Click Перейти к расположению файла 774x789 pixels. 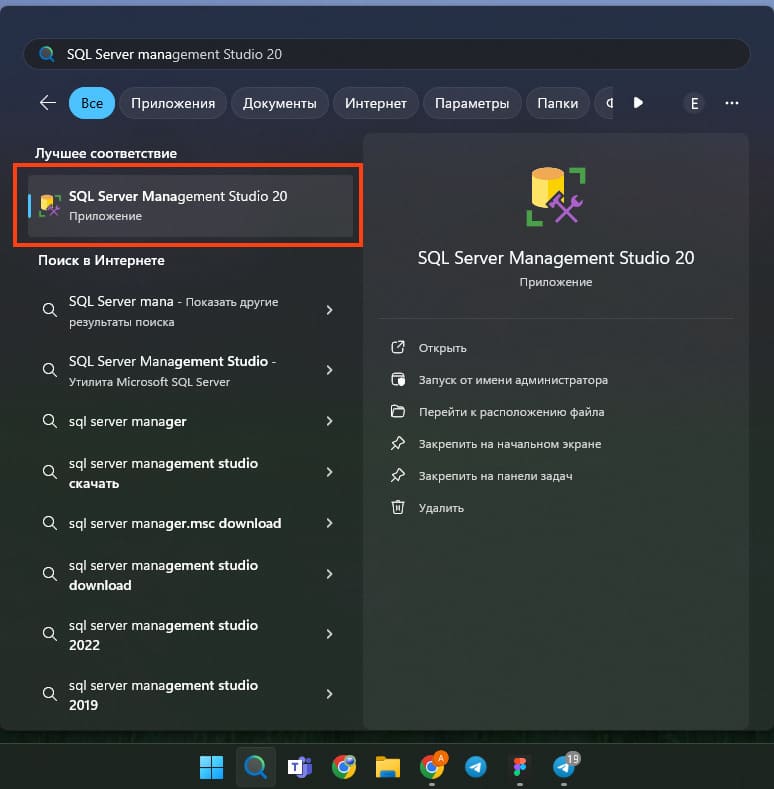pyautogui.click(x=512, y=412)
